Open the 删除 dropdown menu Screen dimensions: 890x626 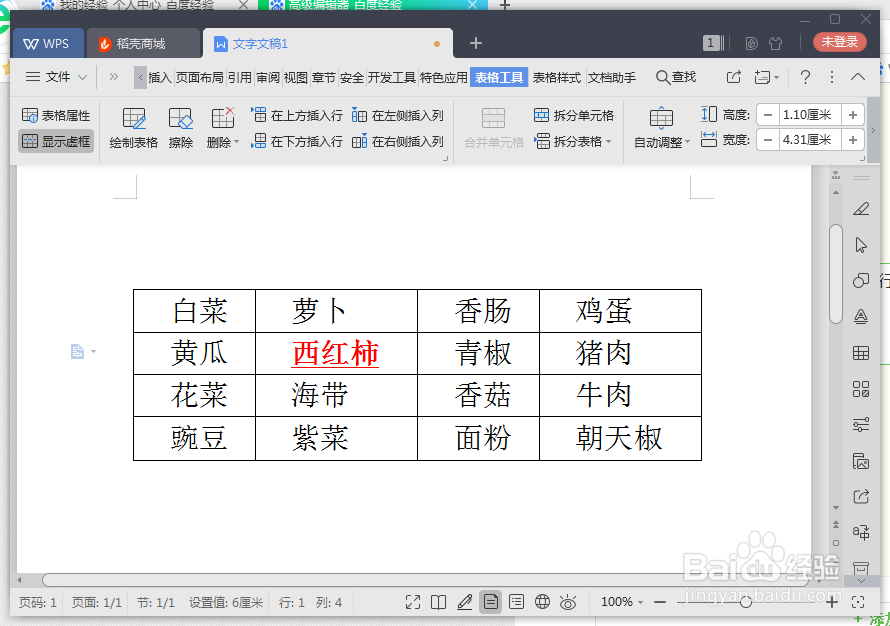(225, 141)
